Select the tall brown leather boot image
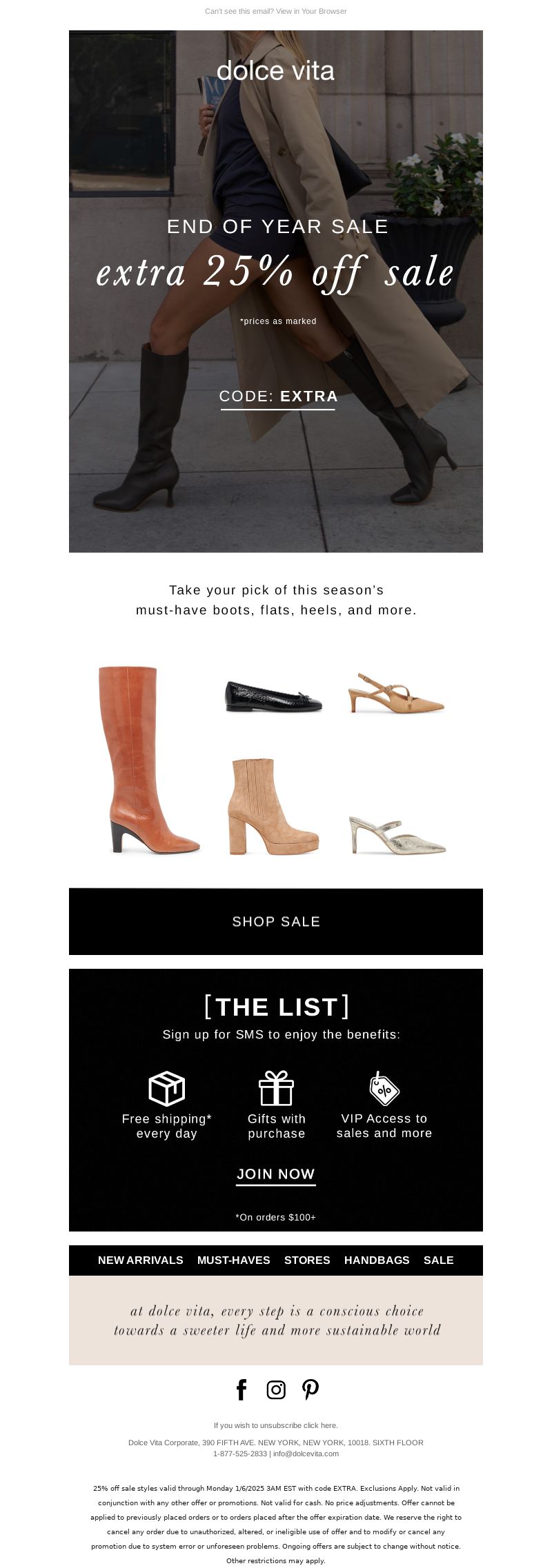This screenshot has width=552, height=1568. click(148, 760)
